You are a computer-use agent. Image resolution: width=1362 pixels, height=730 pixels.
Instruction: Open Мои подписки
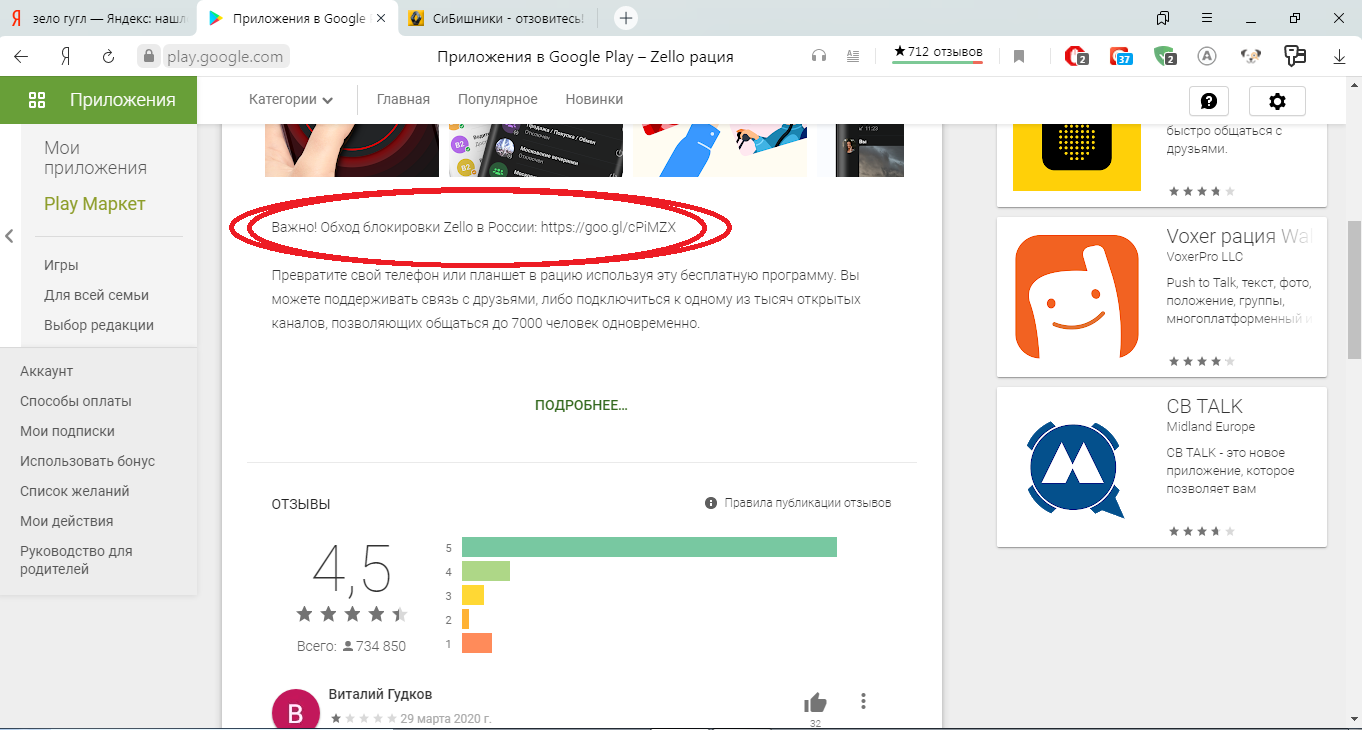(x=67, y=431)
